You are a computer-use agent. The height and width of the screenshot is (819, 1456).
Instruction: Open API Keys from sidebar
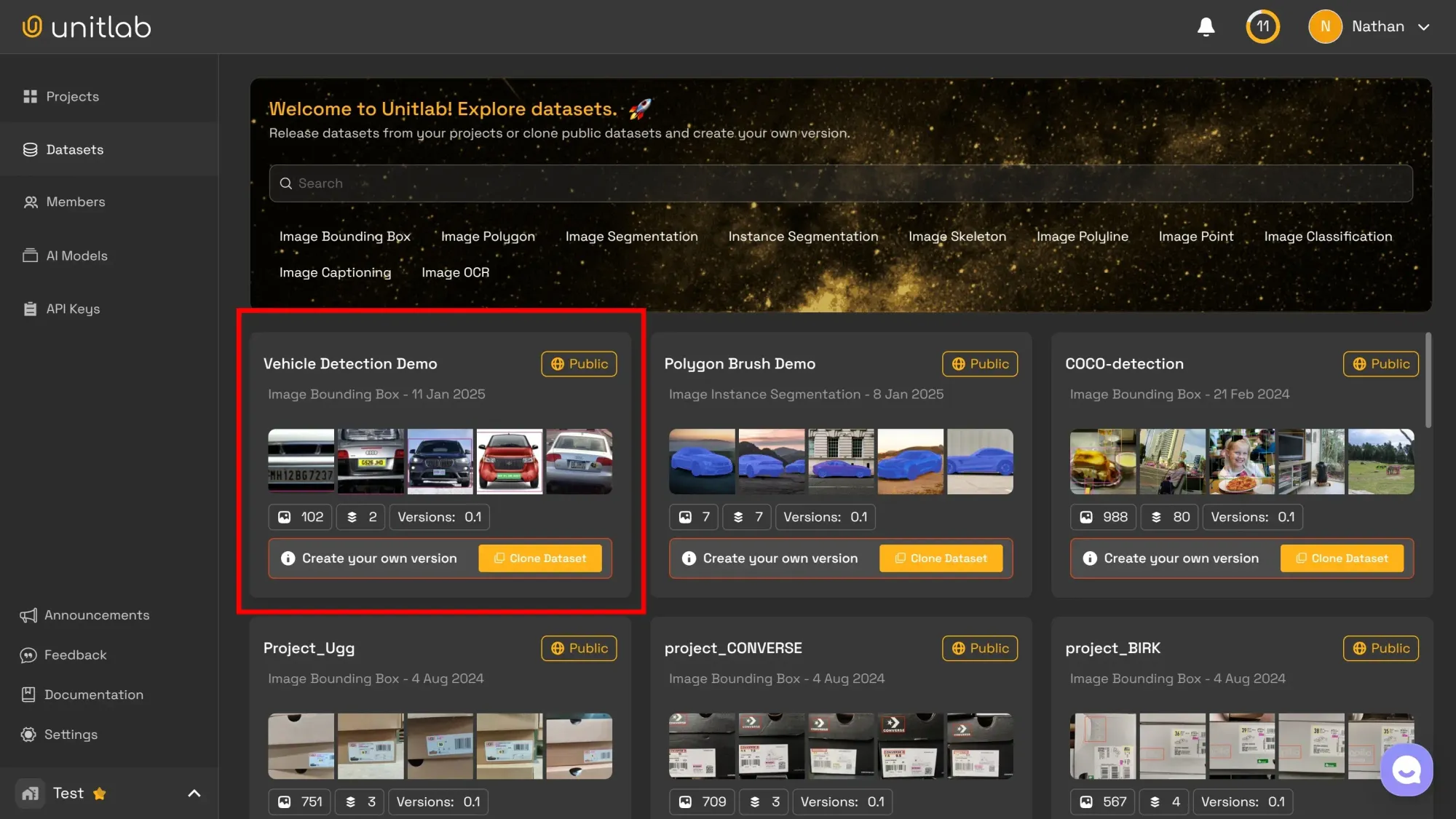coord(73,309)
